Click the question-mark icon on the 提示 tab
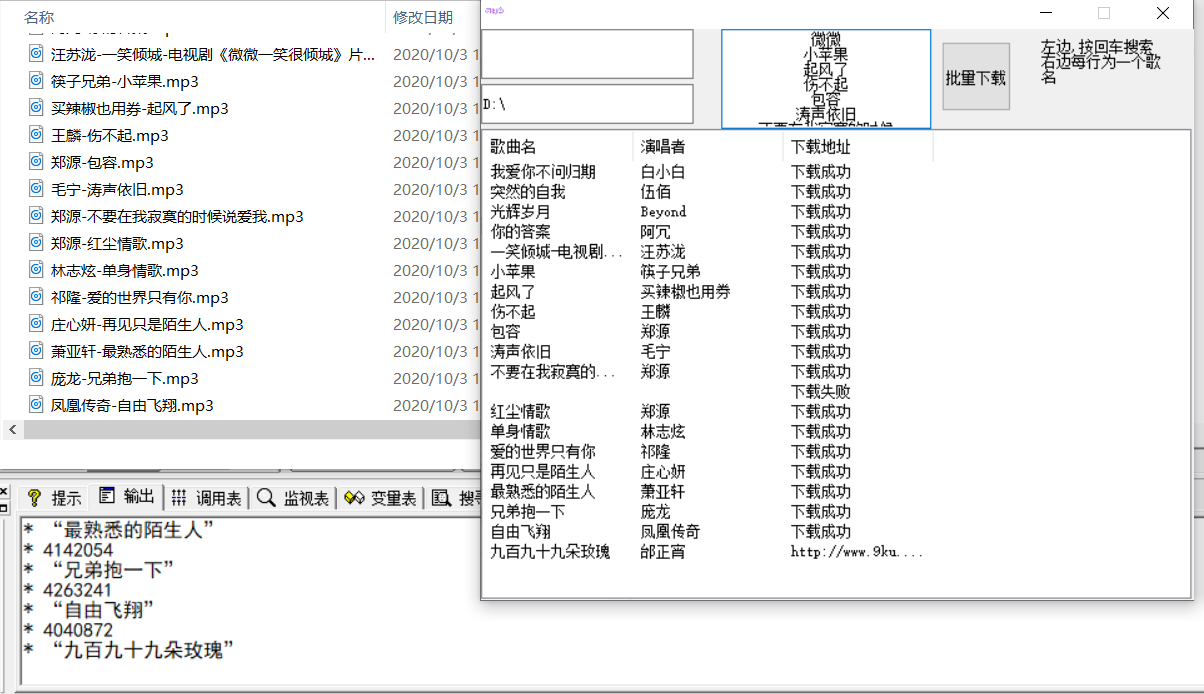The image size is (1204, 694). (x=35, y=498)
